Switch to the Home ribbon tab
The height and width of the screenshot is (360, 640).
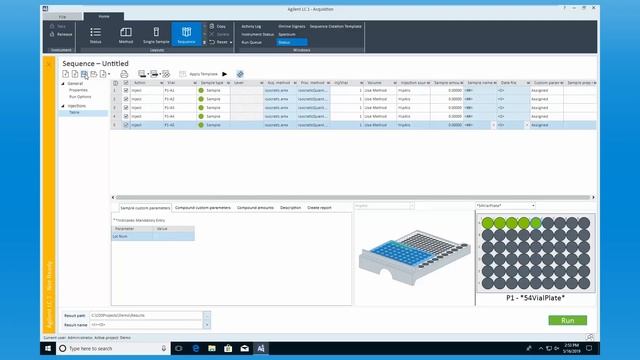[104, 16]
